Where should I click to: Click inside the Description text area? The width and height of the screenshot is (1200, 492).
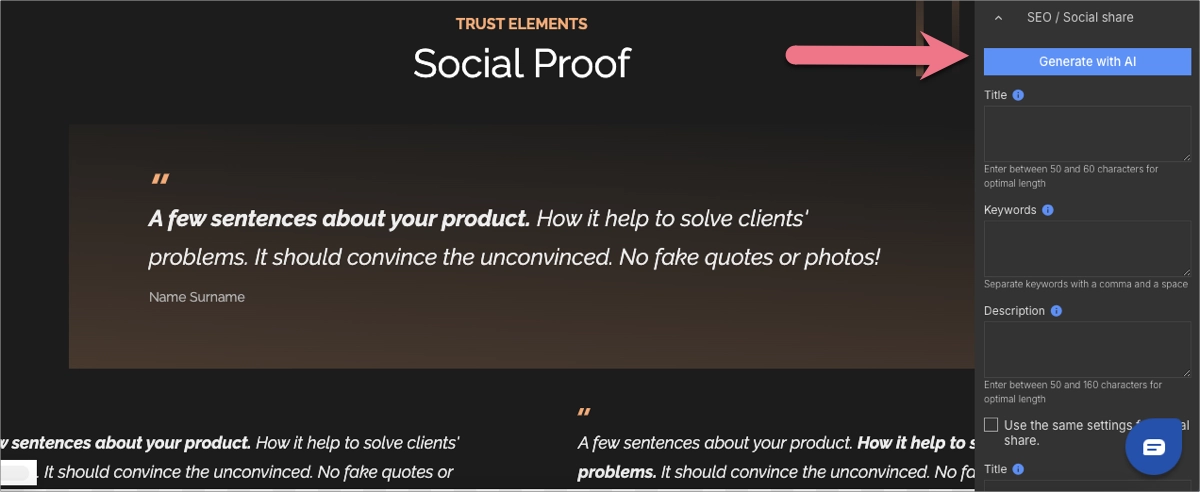1087,349
